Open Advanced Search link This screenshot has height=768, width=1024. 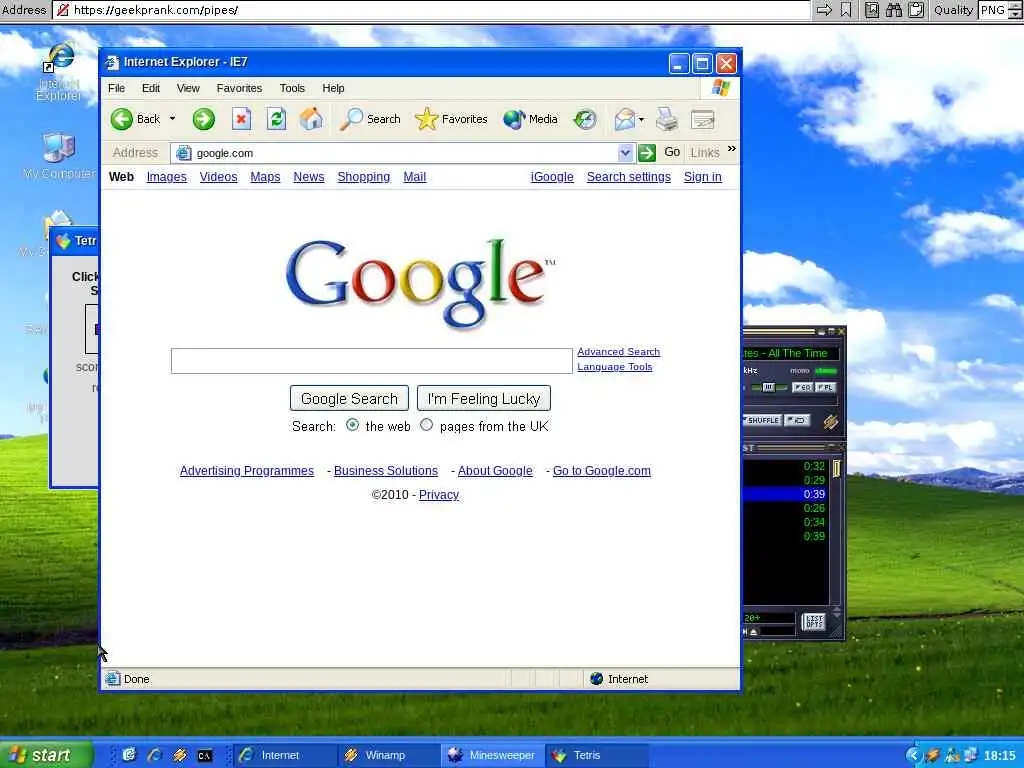coord(618,351)
